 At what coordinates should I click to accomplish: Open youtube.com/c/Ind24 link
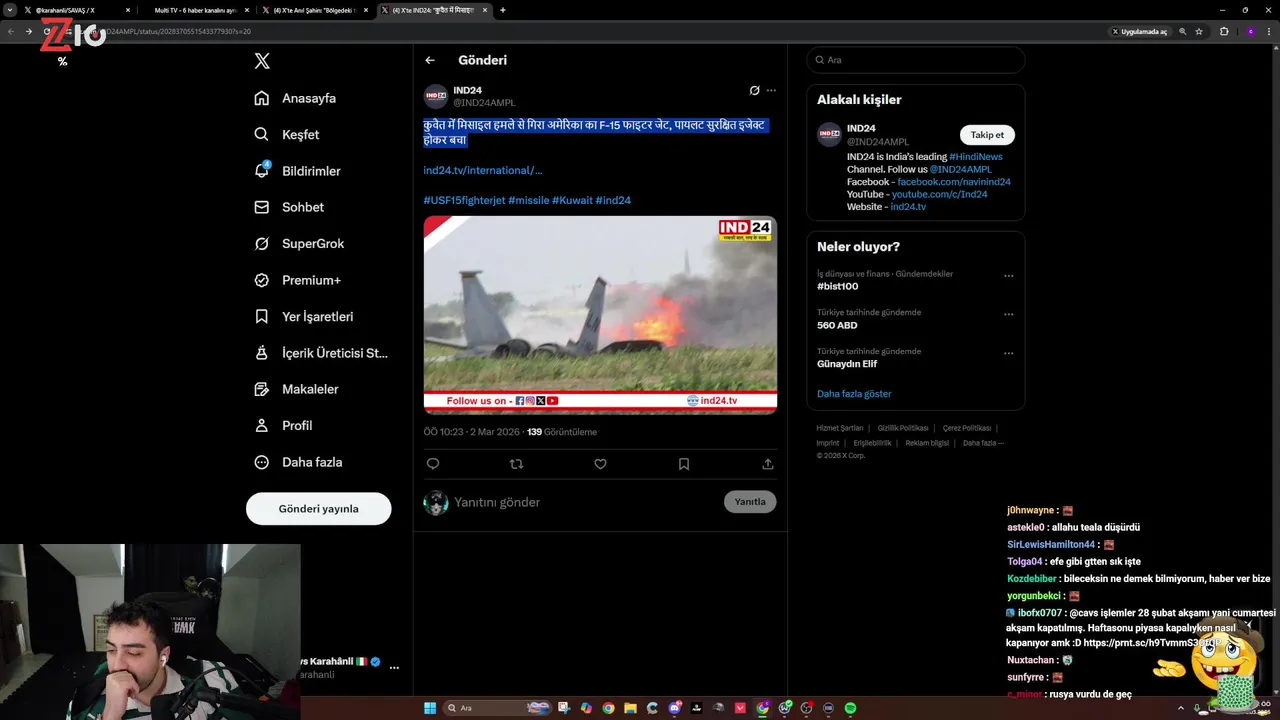939,194
